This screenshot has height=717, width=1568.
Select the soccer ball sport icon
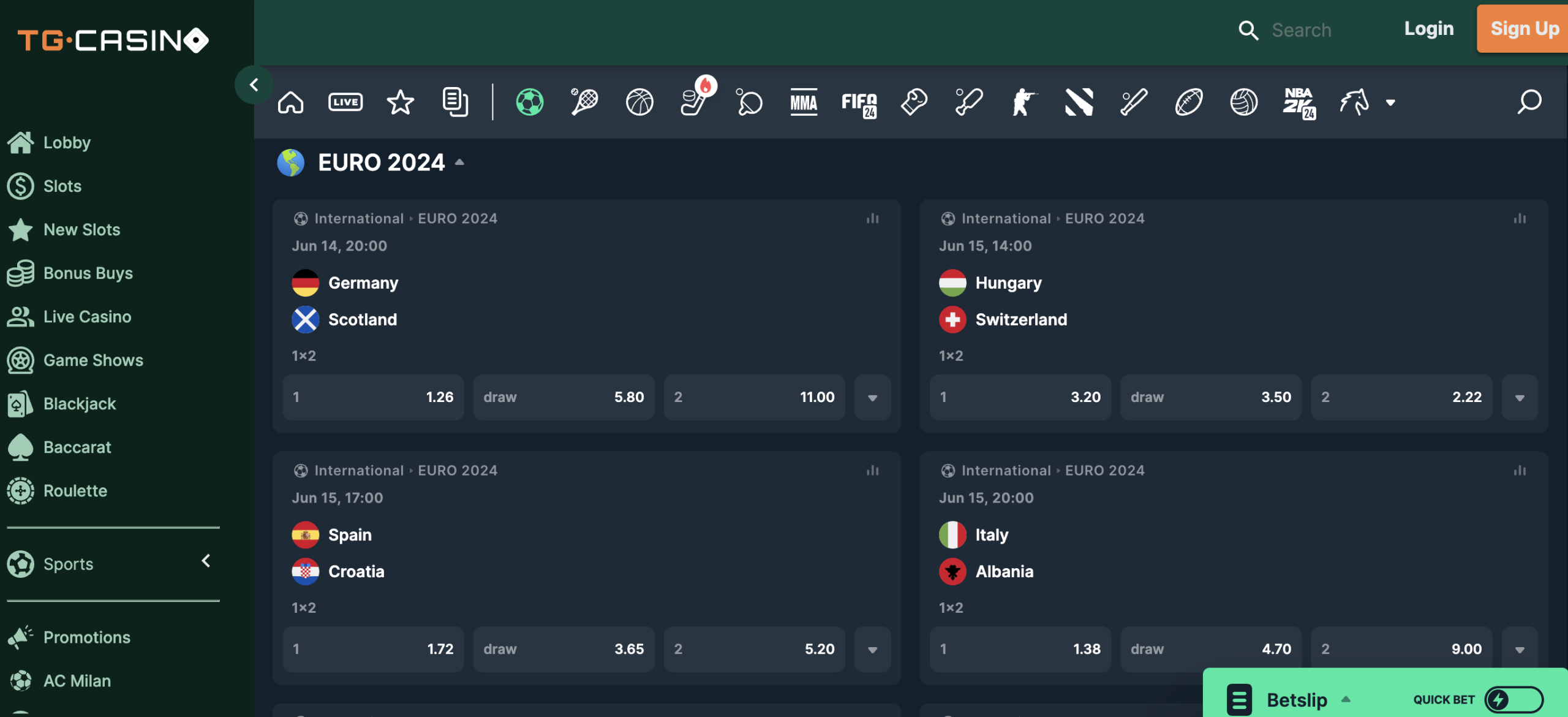coord(530,102)
